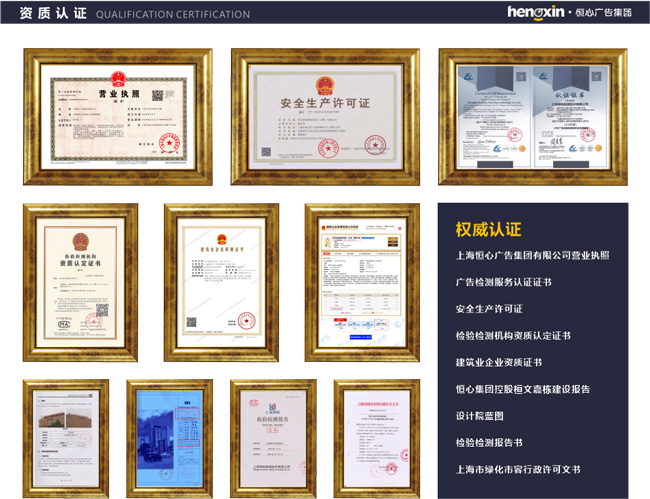Click the hengxin logo in header
The height and width of the screenshot is (499, 650).
(536, 12)
